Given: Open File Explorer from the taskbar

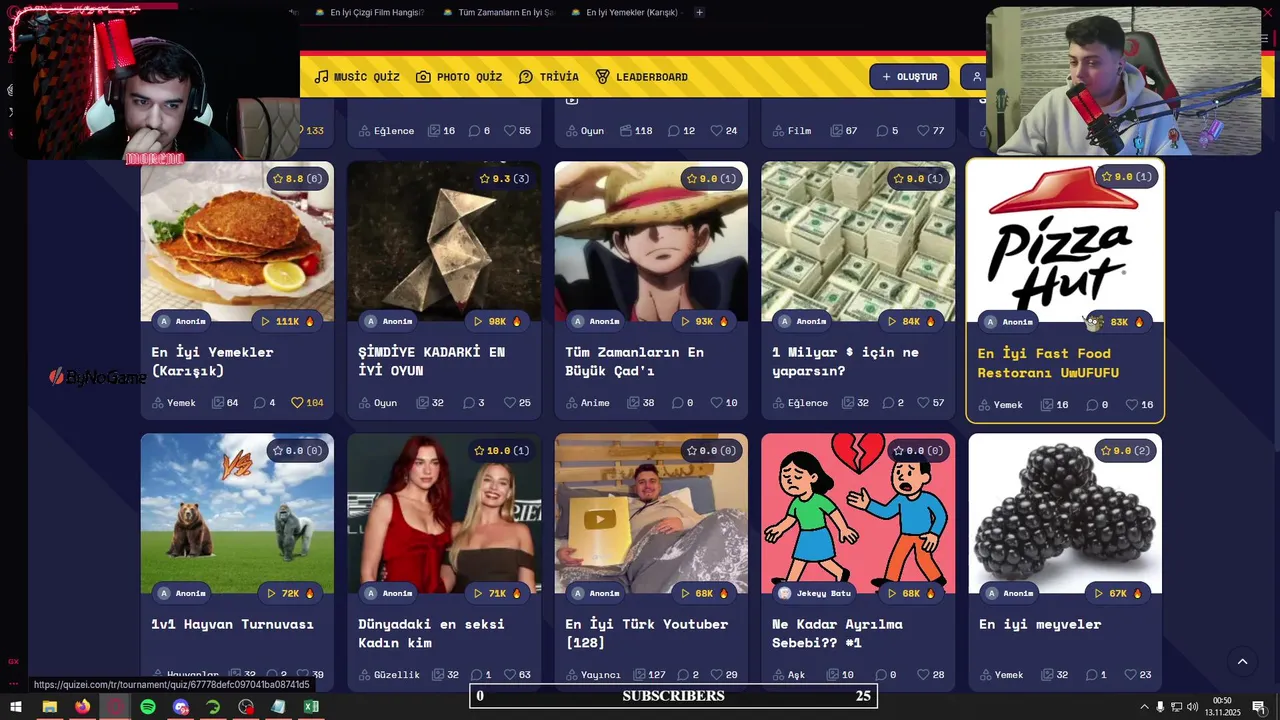Looking at the screenshot, I should 49,707.
